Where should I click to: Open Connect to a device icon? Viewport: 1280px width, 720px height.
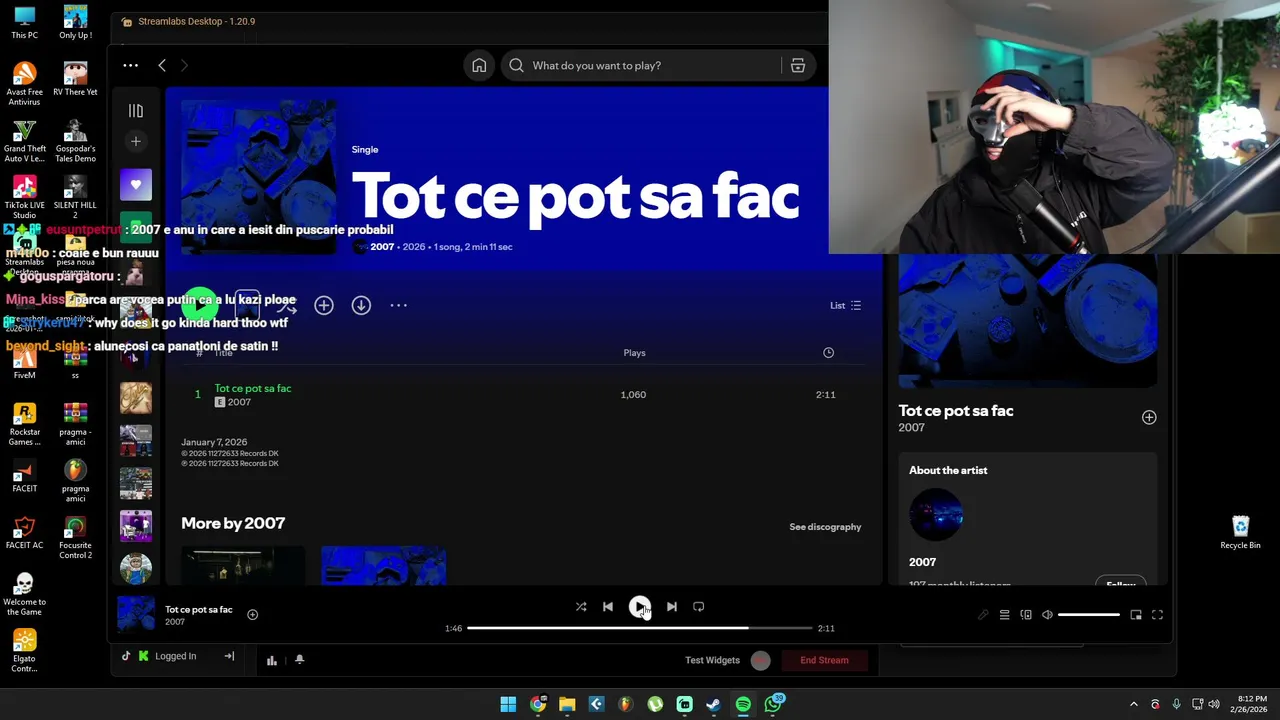click(1026, 615)
